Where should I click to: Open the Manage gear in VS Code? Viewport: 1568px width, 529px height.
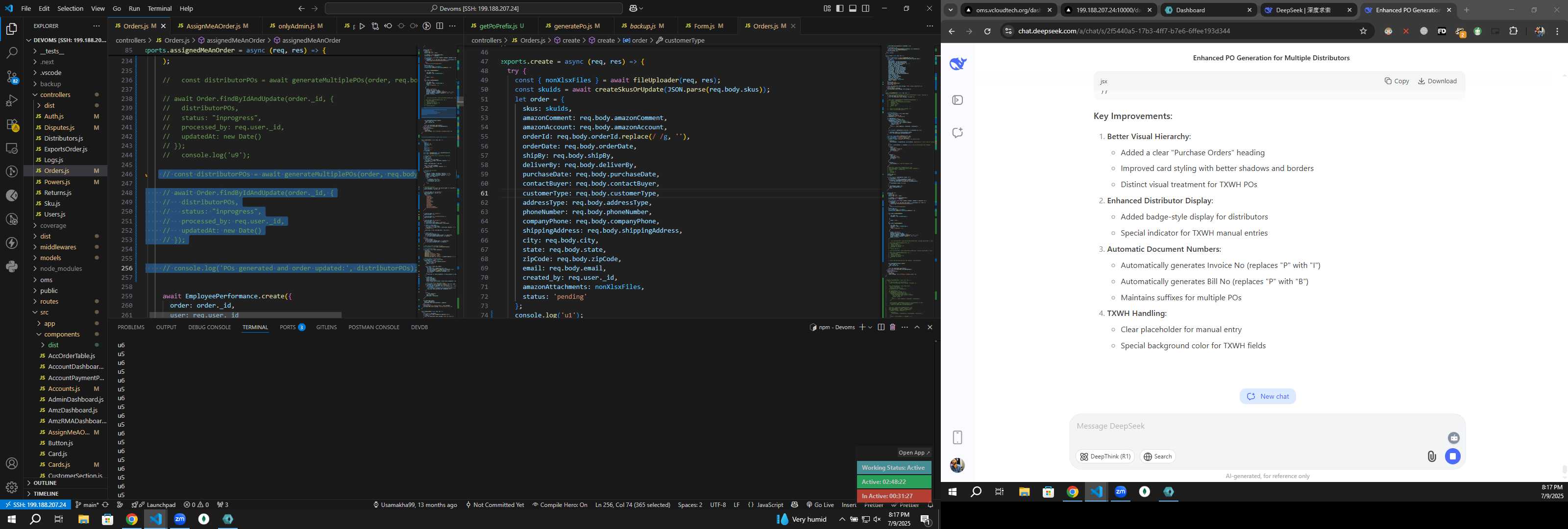12,487
